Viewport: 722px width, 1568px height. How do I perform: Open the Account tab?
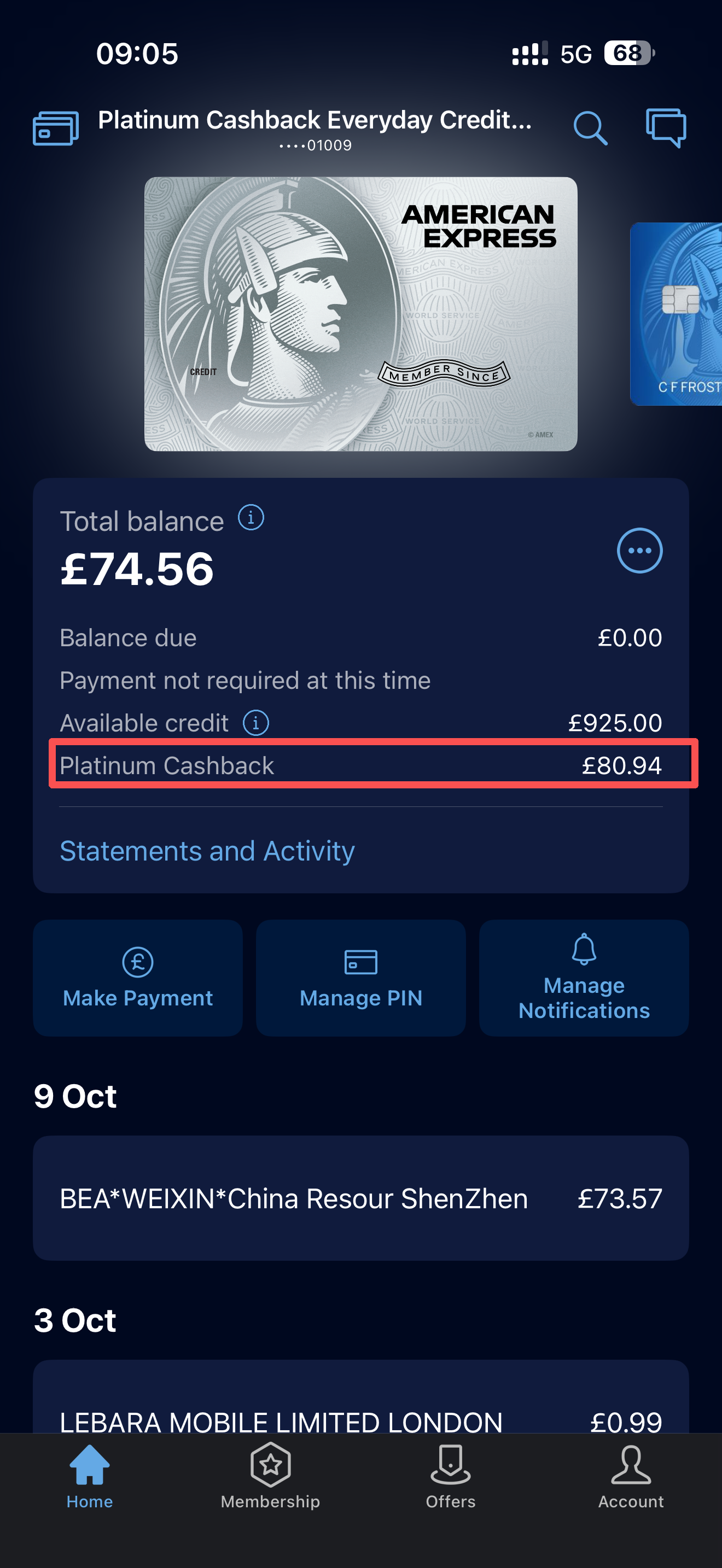631,1476
